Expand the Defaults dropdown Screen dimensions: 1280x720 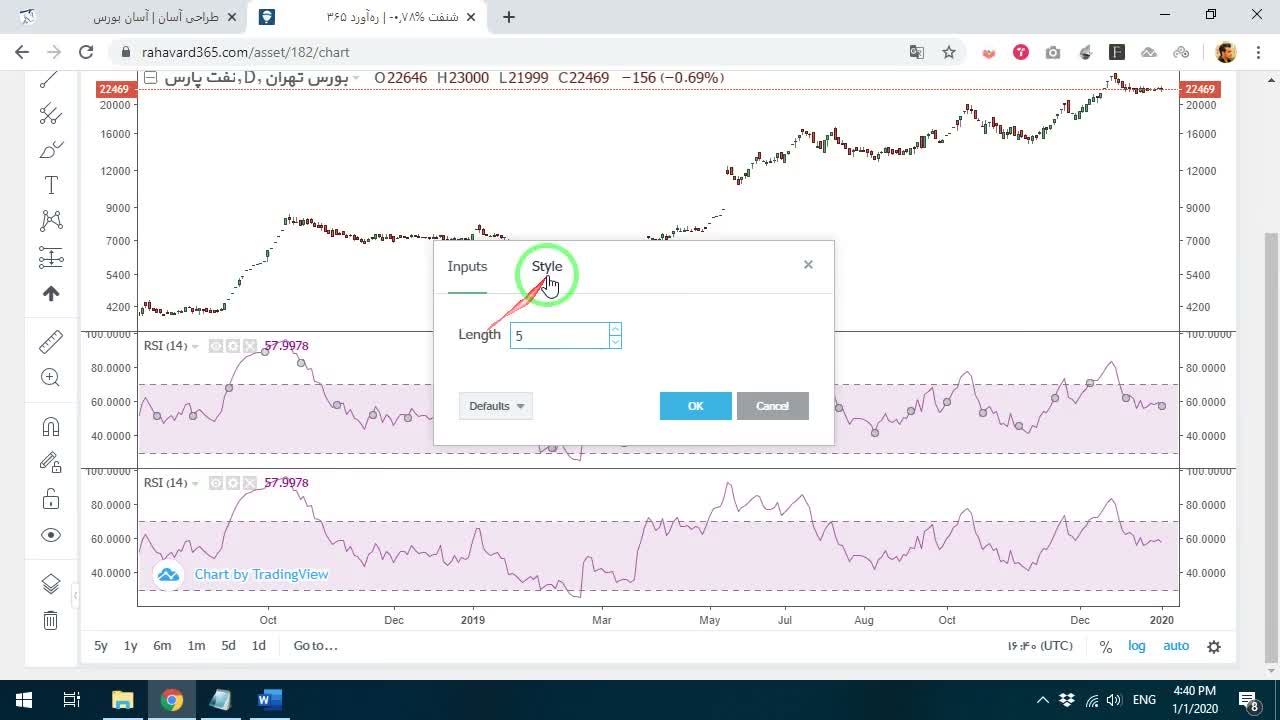click(496, 406)
